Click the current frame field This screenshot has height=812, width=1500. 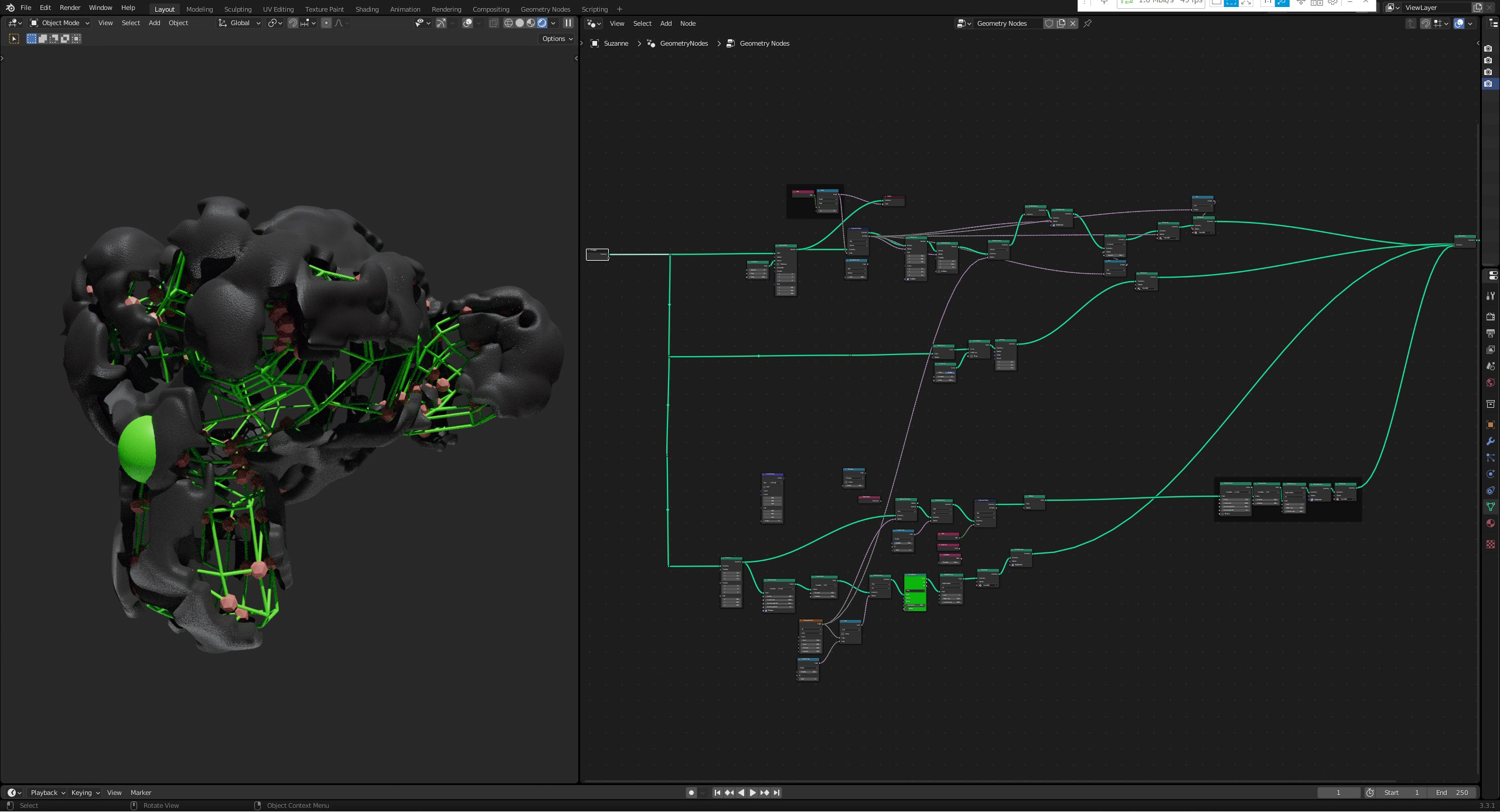pyautogui.click(x=1339, y=793)
